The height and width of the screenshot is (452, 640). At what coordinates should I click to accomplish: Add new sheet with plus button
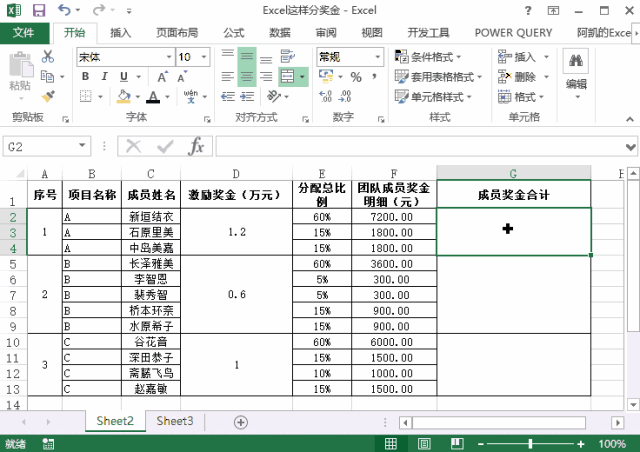point(241,422)
